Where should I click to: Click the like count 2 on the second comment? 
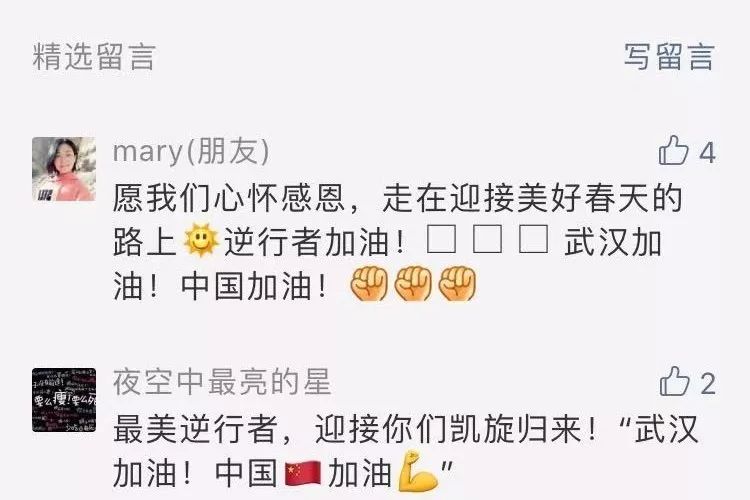[708, 384]
